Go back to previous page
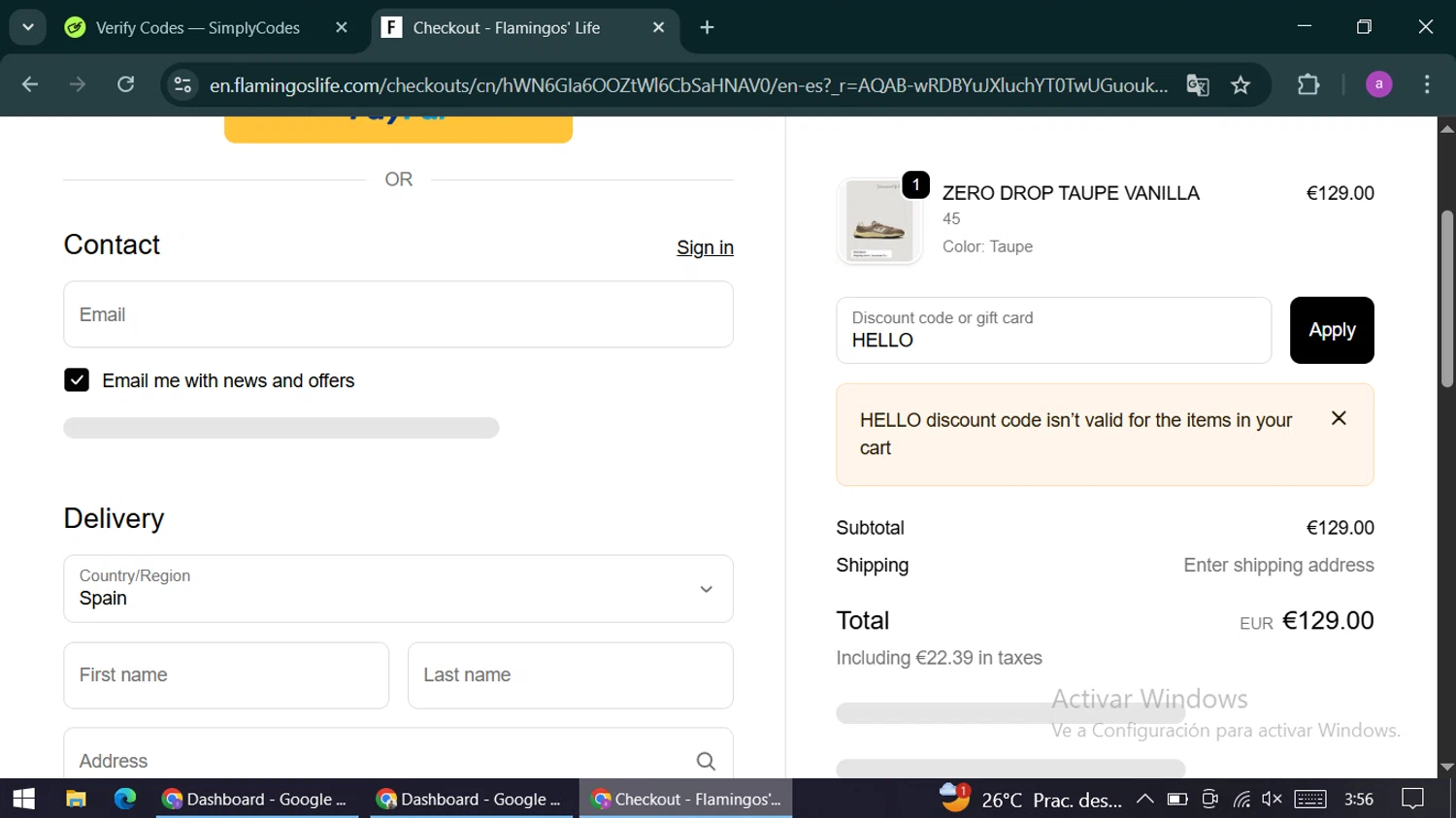Viewport: 1456px width, 818px height. [30, 85]
